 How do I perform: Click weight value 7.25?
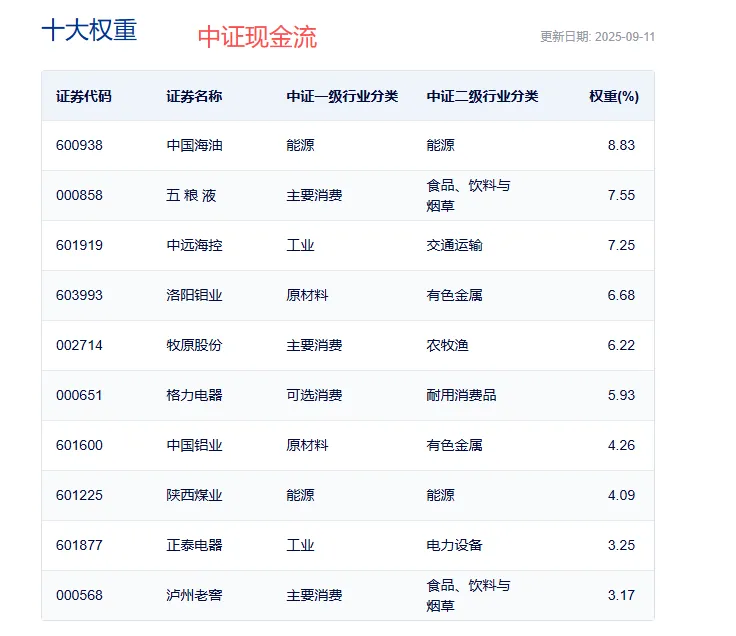coord(621,245)
